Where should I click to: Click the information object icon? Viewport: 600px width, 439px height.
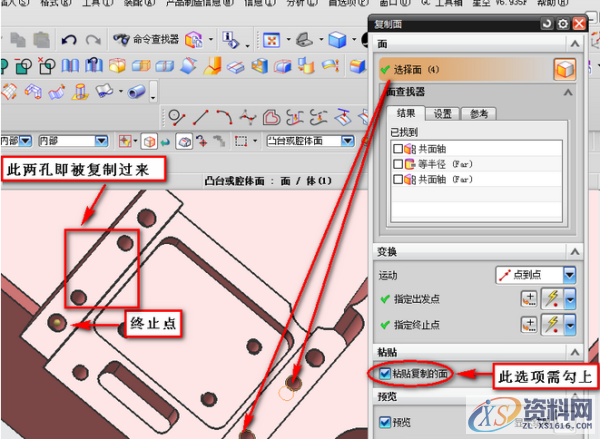231,40
